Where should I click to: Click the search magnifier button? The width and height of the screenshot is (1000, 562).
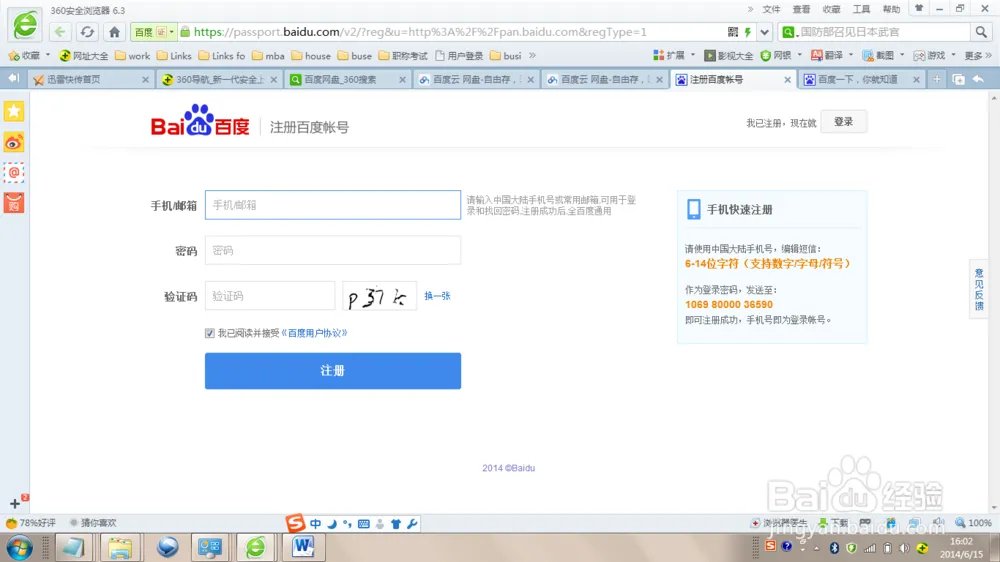click(x=980, y=32)
